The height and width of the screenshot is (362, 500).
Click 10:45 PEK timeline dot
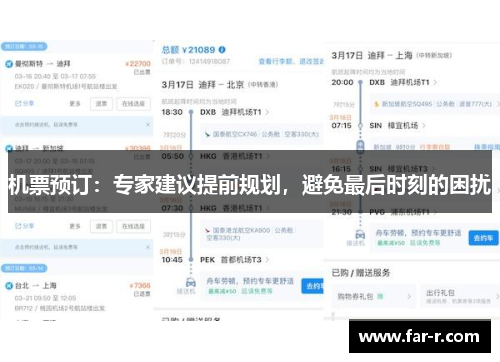pos(191,260)
